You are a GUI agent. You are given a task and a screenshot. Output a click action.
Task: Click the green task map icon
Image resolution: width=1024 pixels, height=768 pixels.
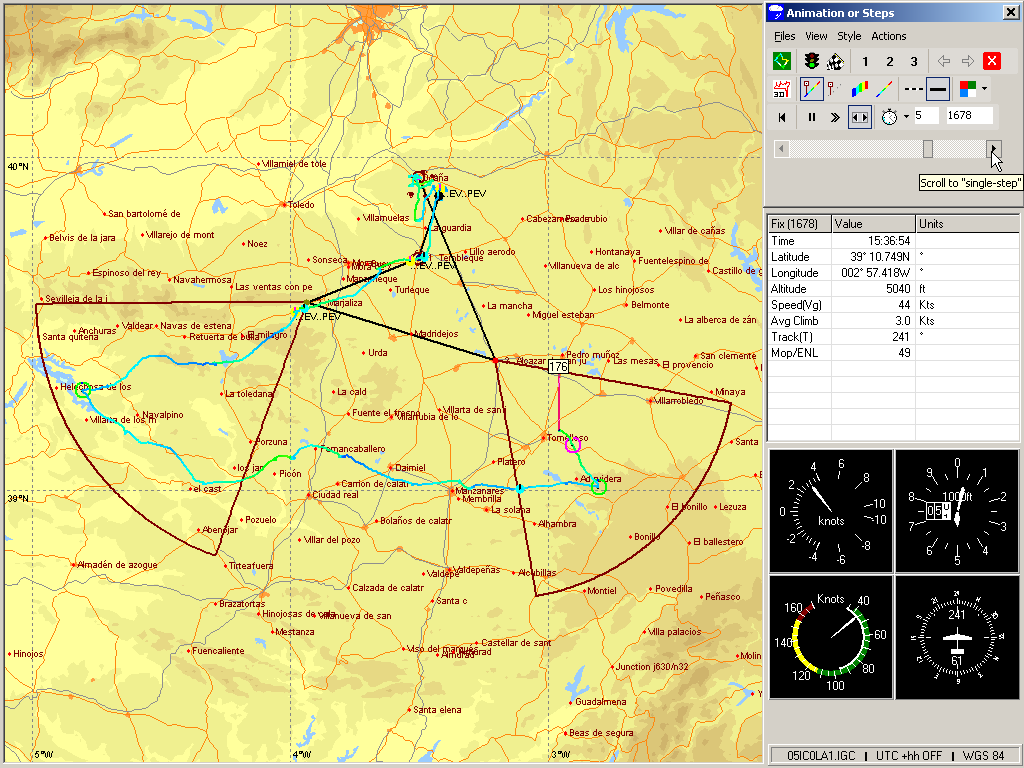coord(782,61)
